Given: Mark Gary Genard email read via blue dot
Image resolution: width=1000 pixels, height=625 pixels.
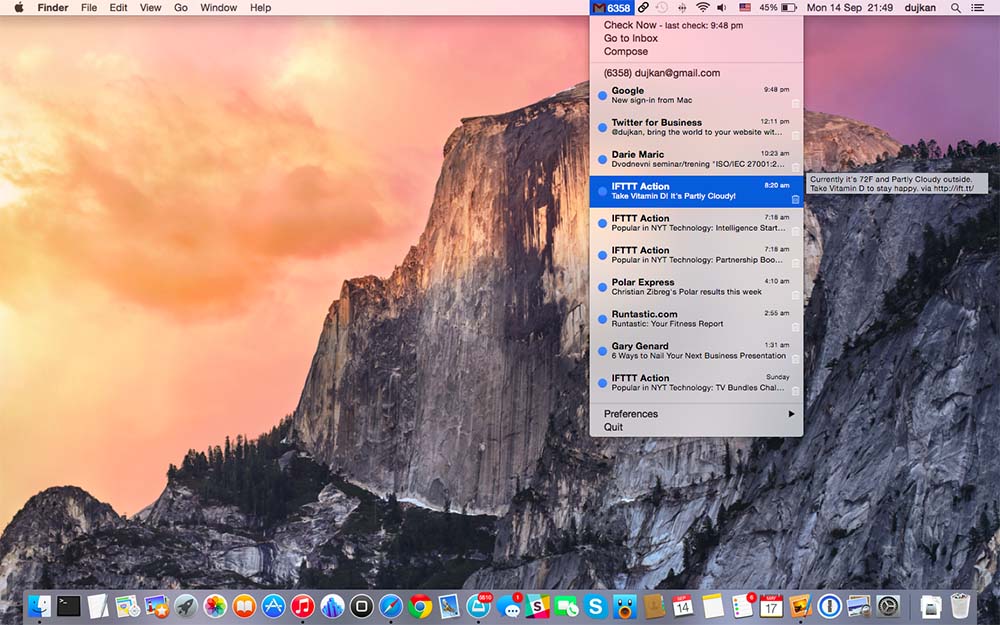Looking at the screenshot, I should click(x=602, y=351).
